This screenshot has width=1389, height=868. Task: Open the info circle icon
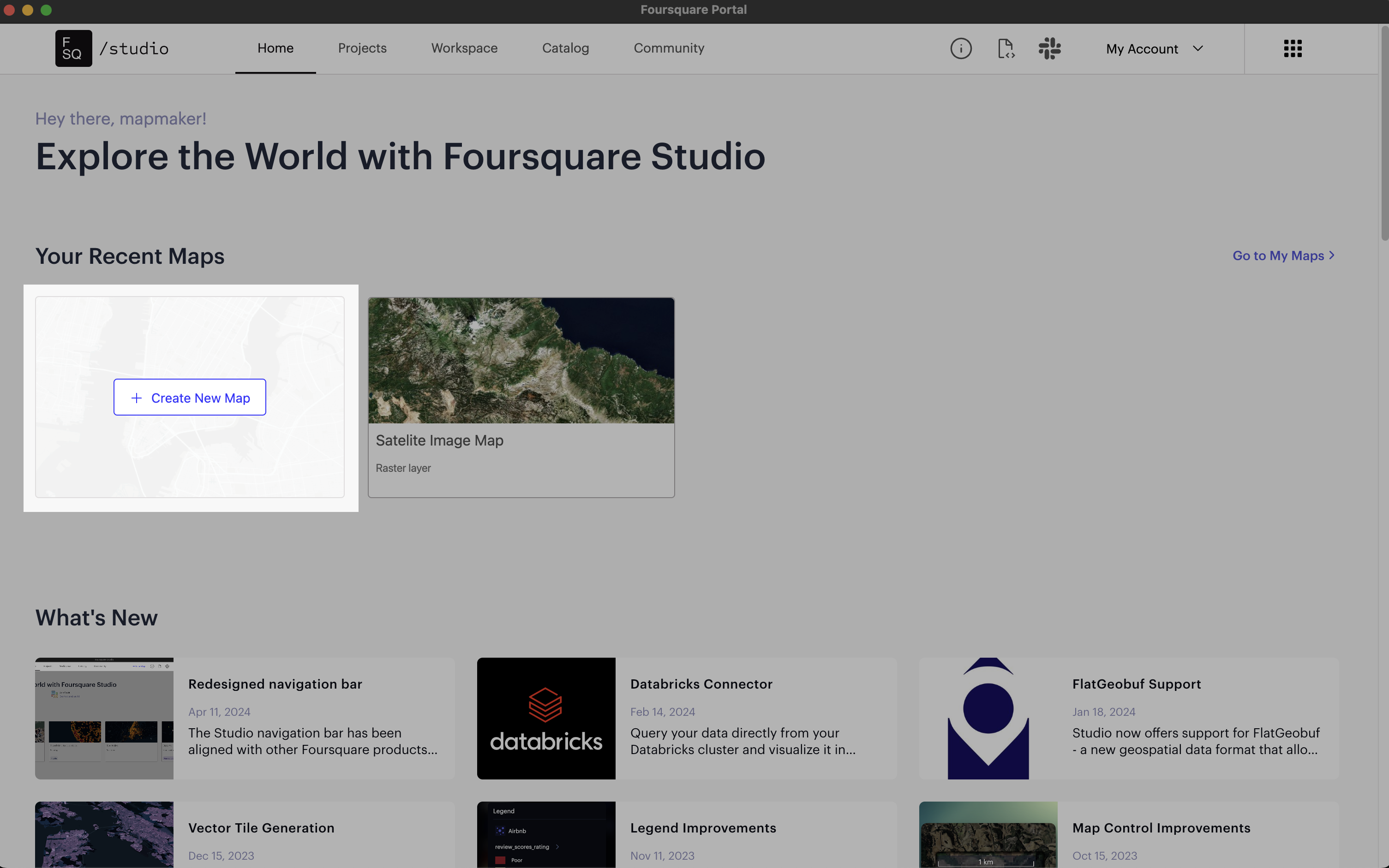click(961, 48)
